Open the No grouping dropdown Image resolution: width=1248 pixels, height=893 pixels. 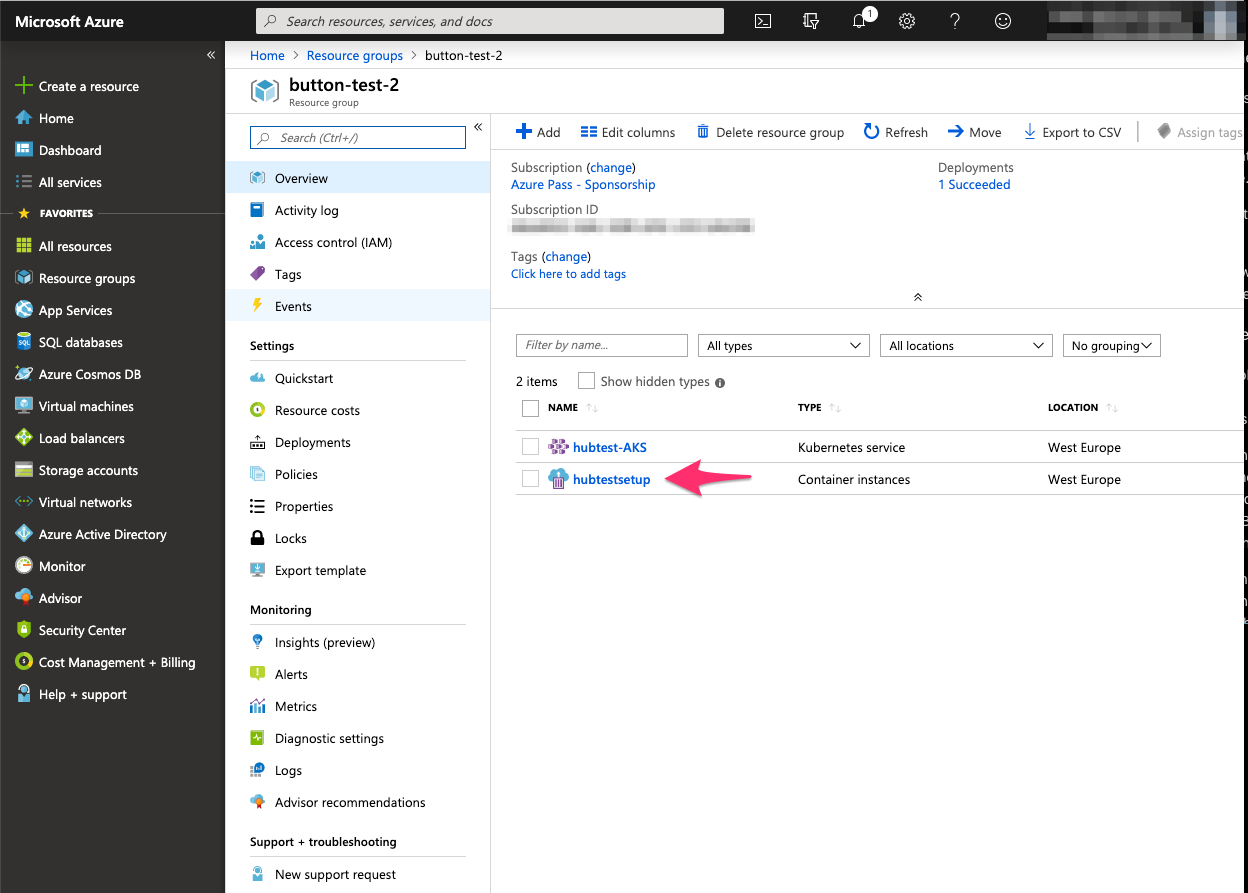click(1111, 345)
